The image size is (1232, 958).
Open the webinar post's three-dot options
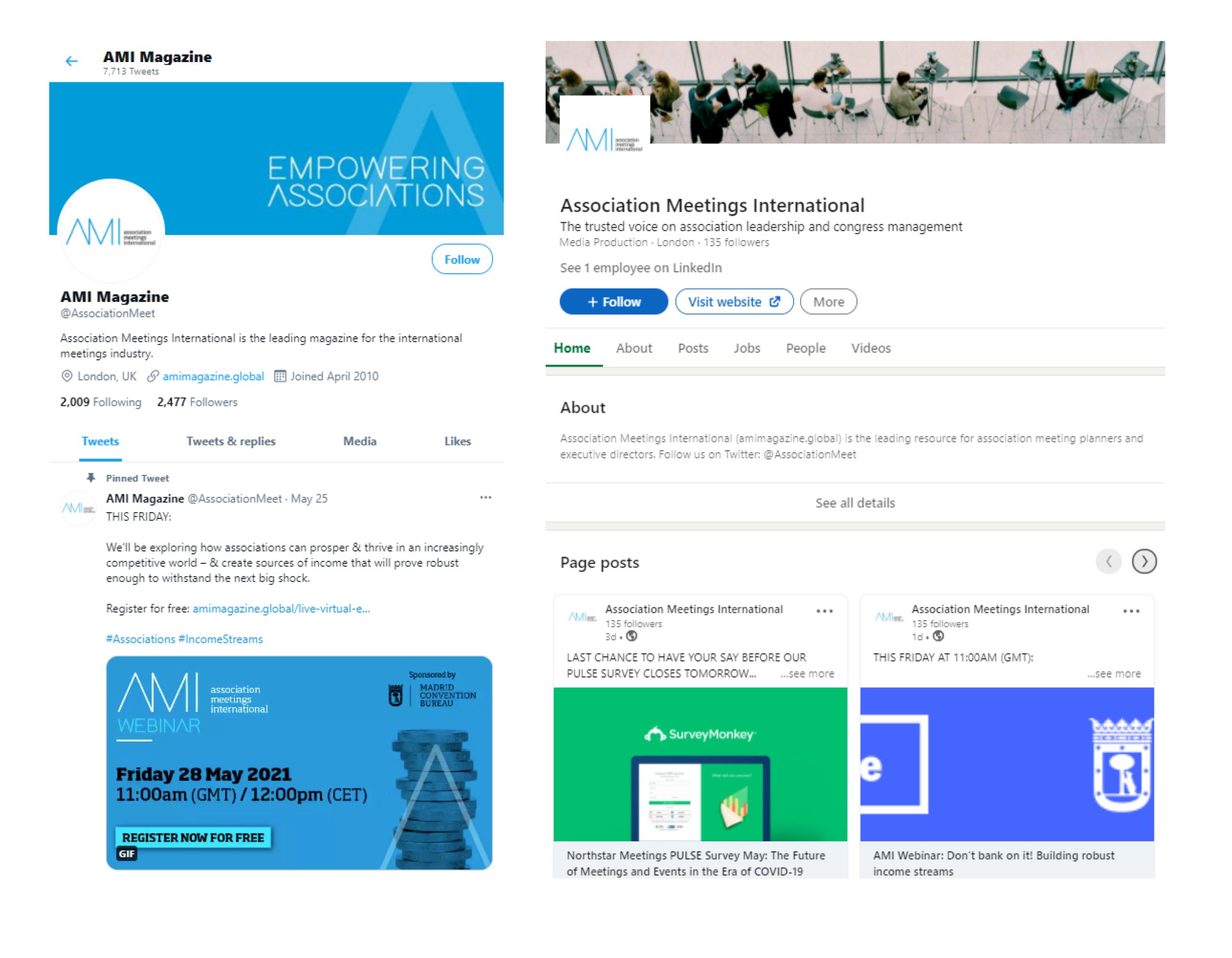pos(1131,611)
